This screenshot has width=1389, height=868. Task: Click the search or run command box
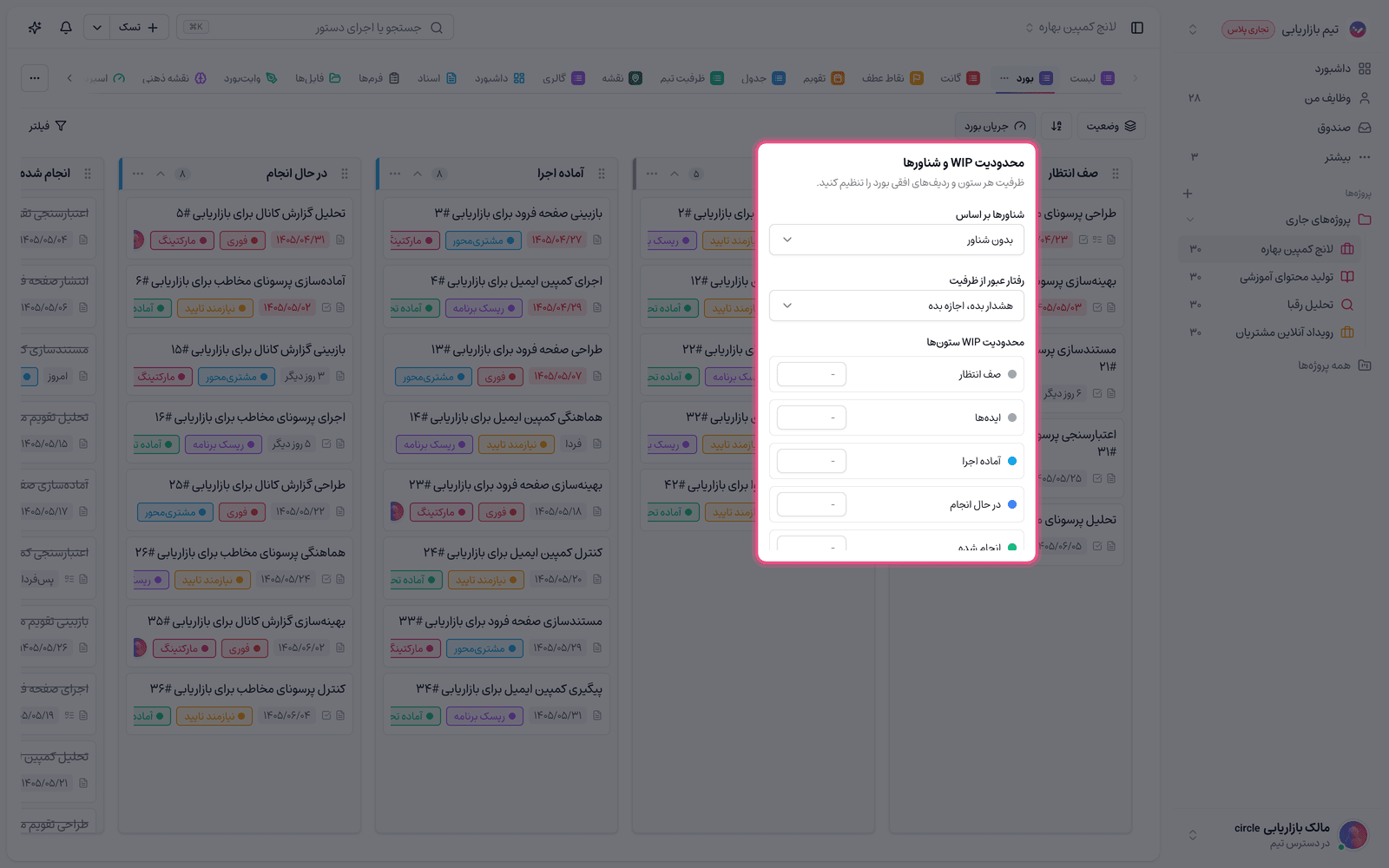pos(315,28)
